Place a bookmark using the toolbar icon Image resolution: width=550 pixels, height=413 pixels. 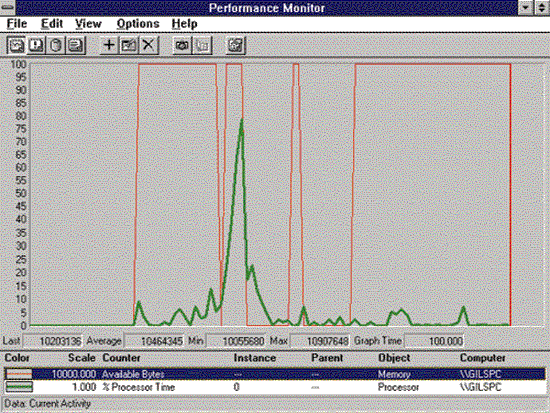click(202, 45)
